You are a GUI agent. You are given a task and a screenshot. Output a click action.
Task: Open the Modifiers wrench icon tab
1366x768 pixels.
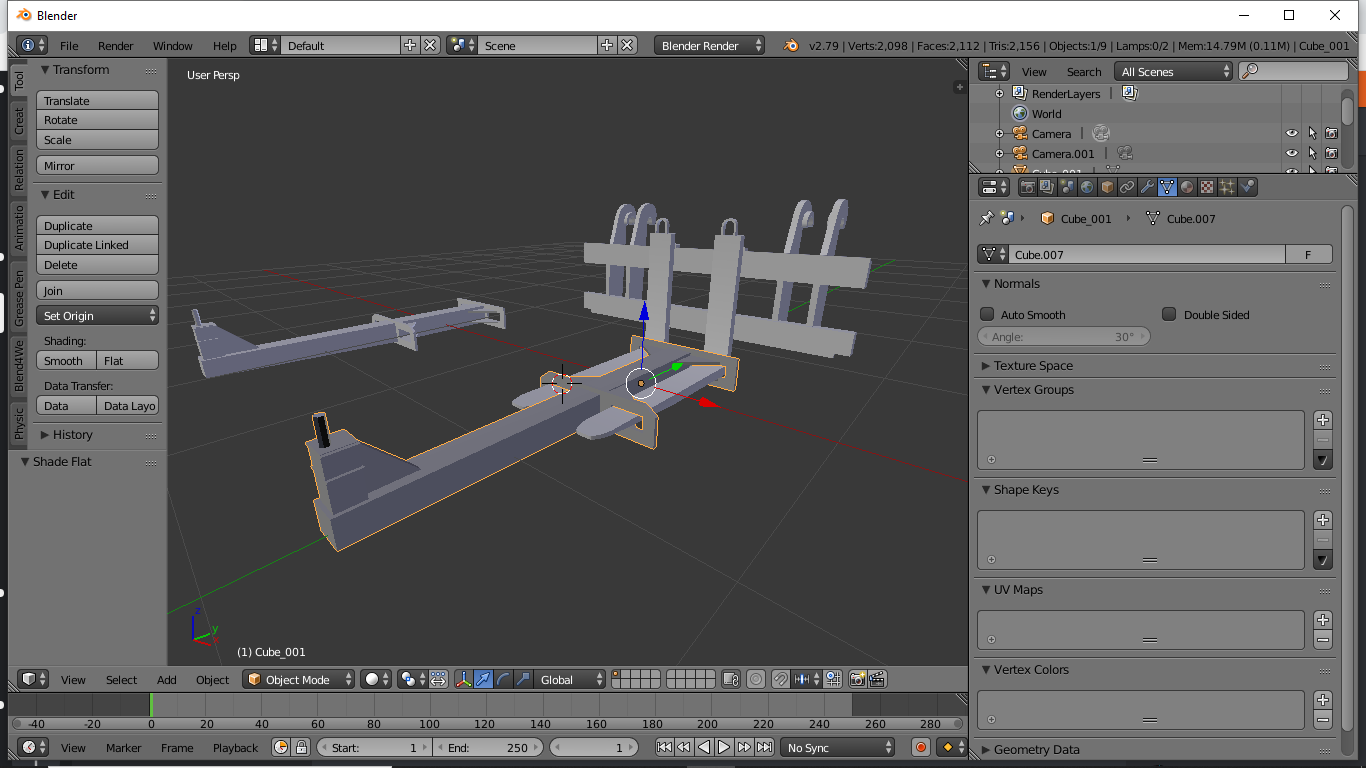1147,187
